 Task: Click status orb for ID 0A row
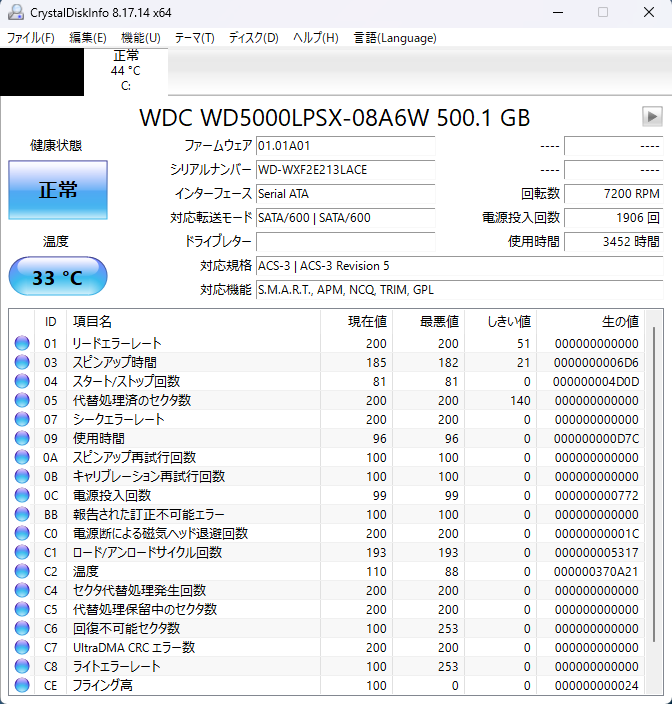pos(22,457)
